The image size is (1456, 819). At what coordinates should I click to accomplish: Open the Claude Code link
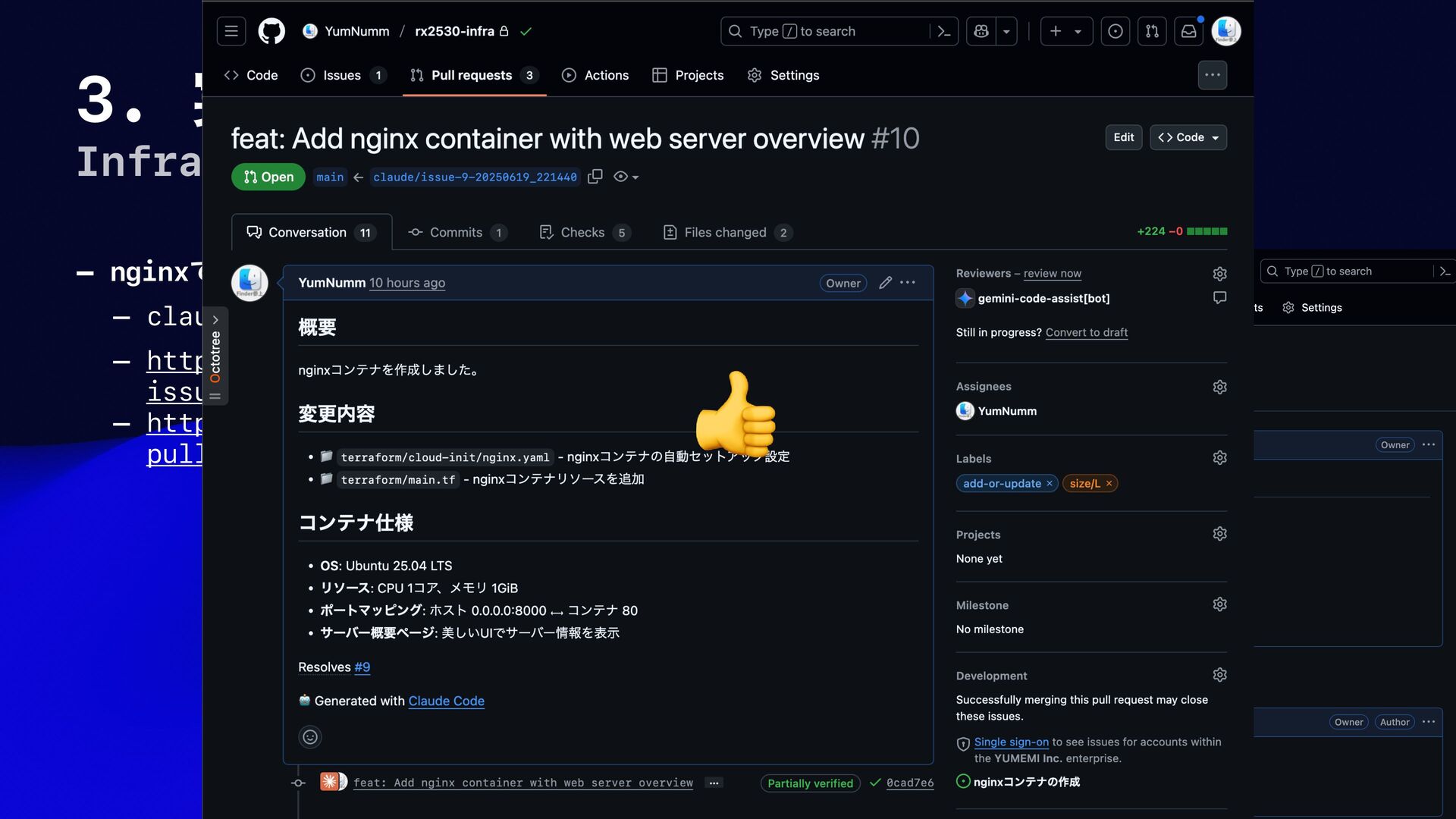tap(447, 701)
